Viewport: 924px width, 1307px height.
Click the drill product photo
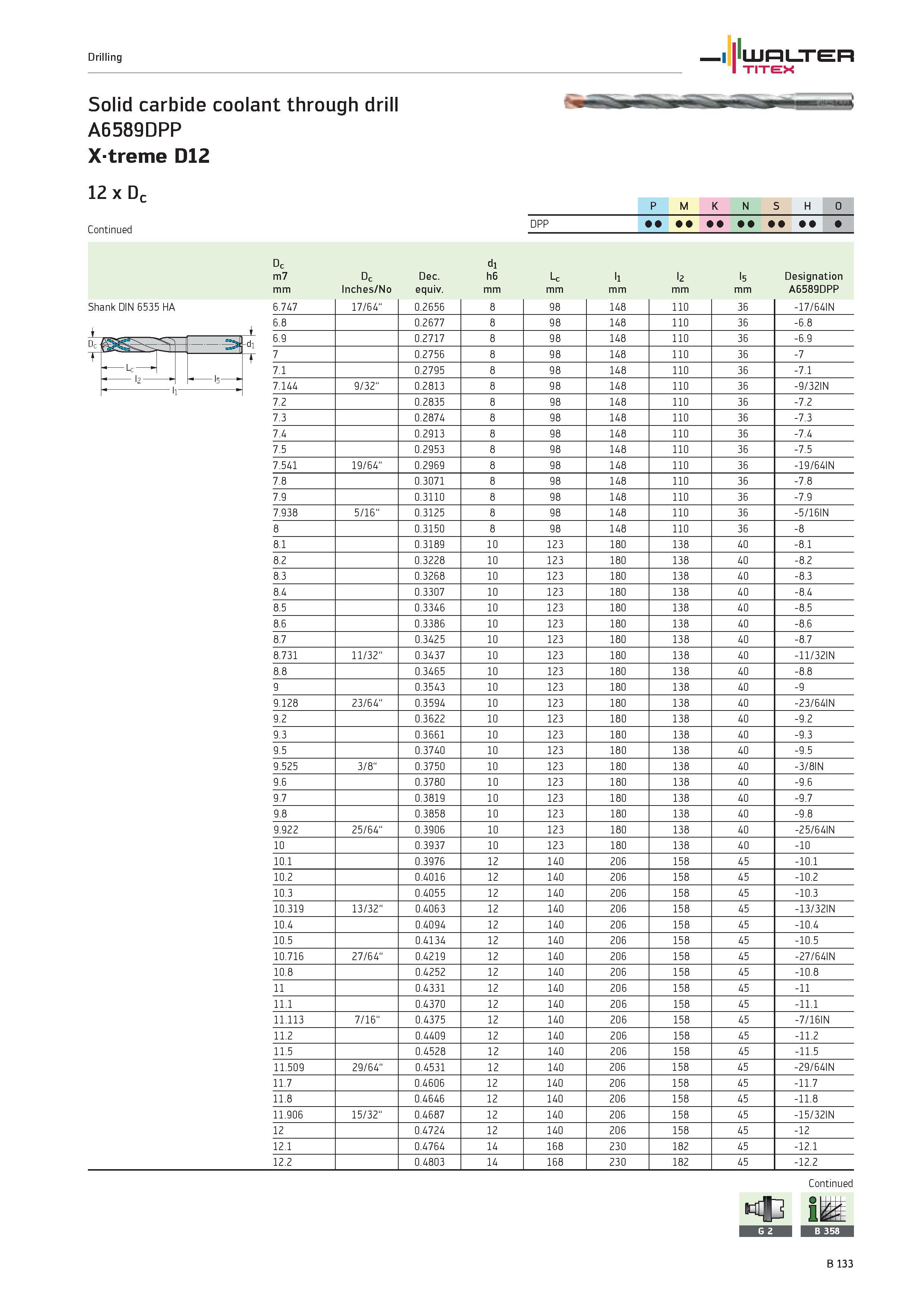pos(709,101)
